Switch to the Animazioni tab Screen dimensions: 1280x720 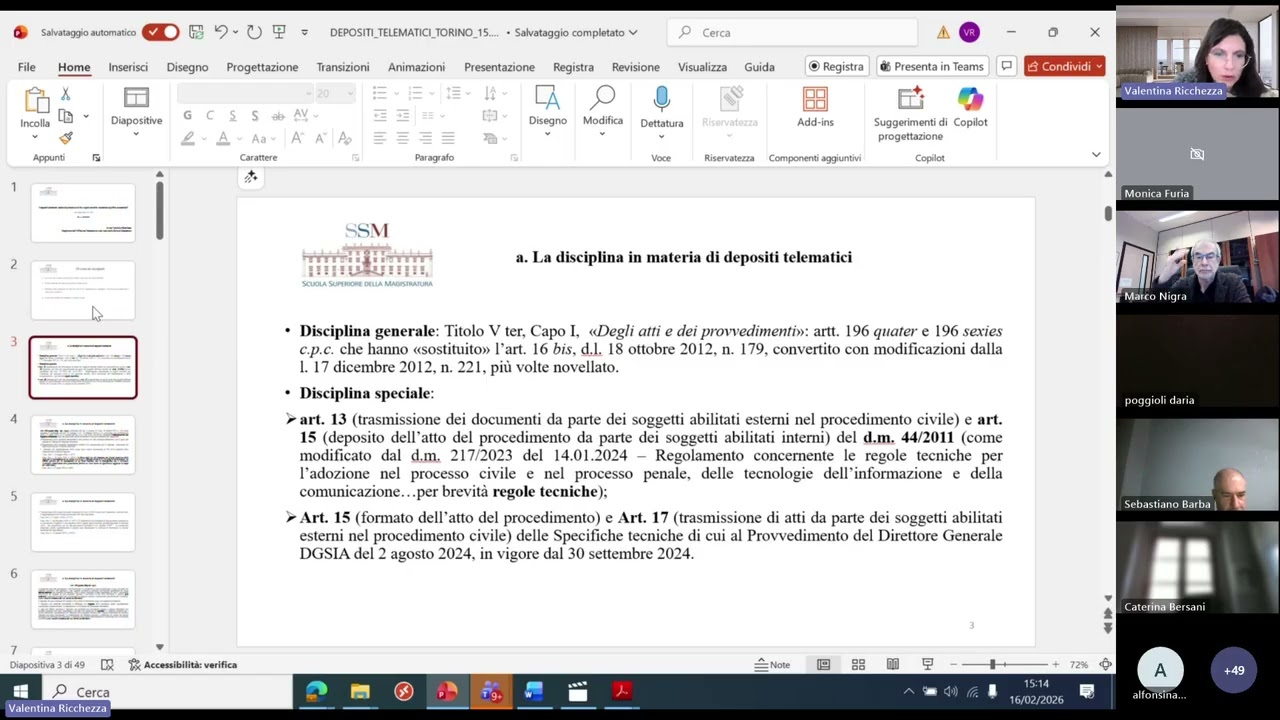[416, 67]
